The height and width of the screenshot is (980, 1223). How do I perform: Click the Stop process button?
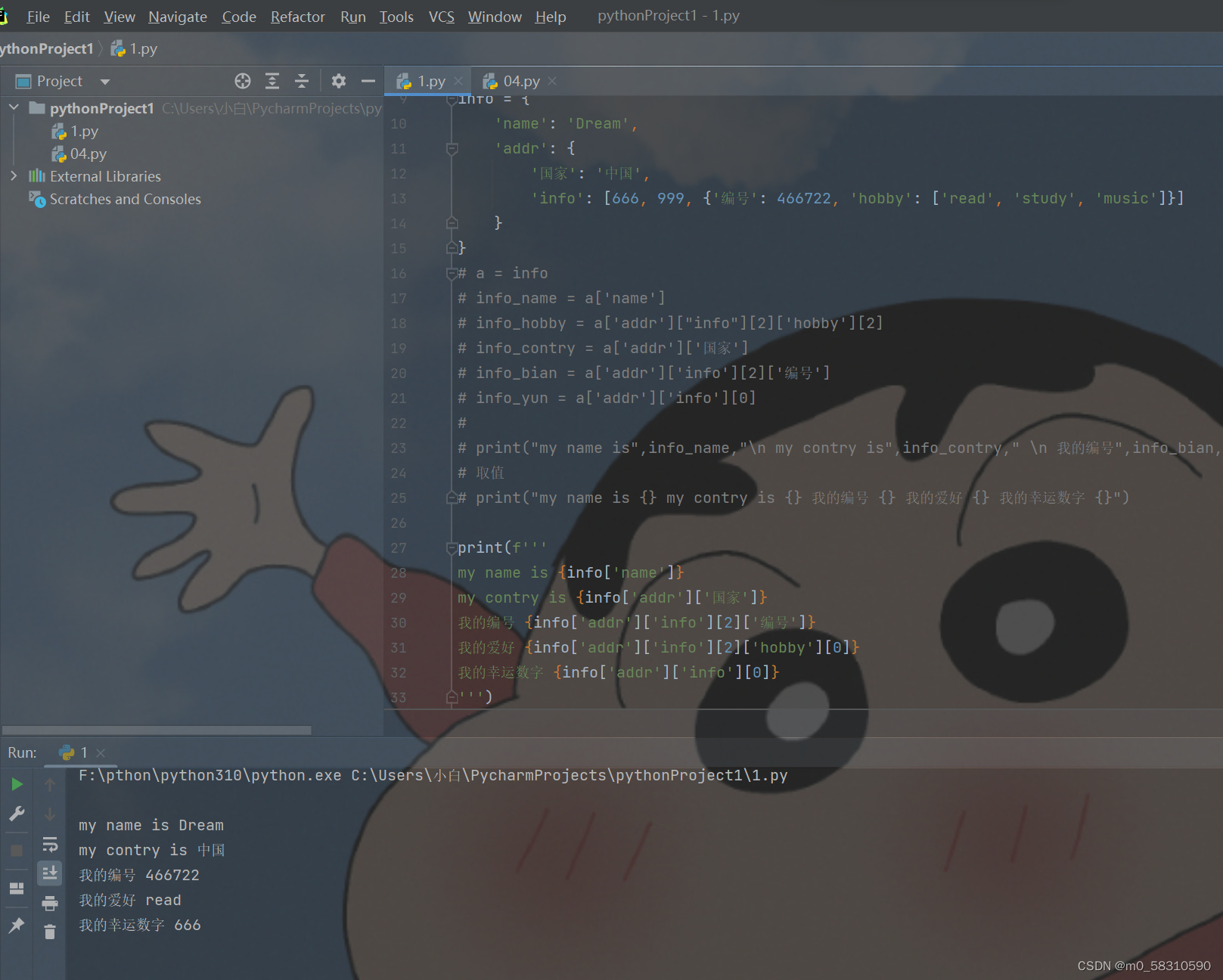pos(17,851)
